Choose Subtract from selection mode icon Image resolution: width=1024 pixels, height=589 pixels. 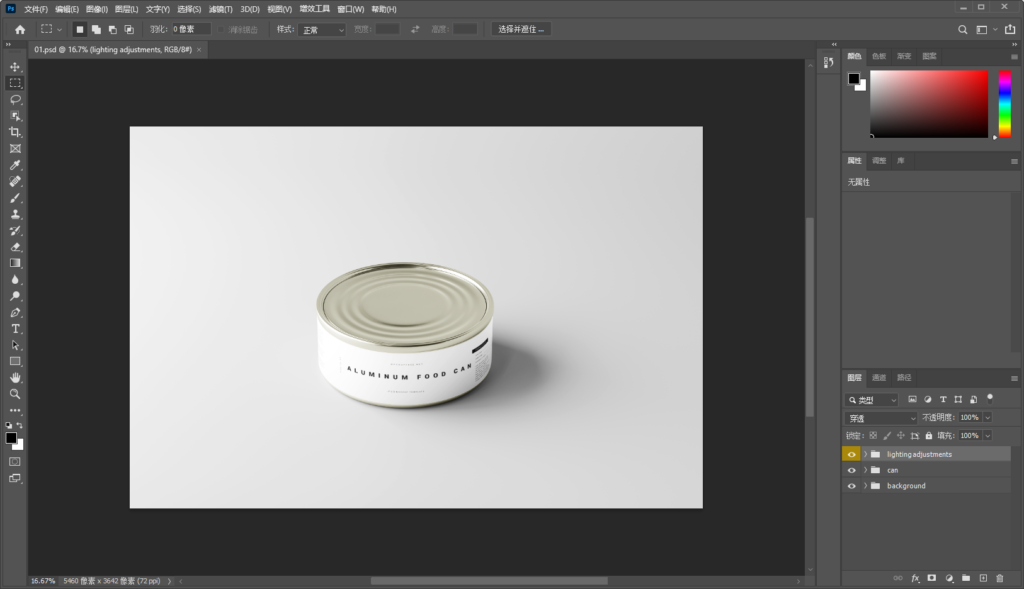(x=112, y=29)
